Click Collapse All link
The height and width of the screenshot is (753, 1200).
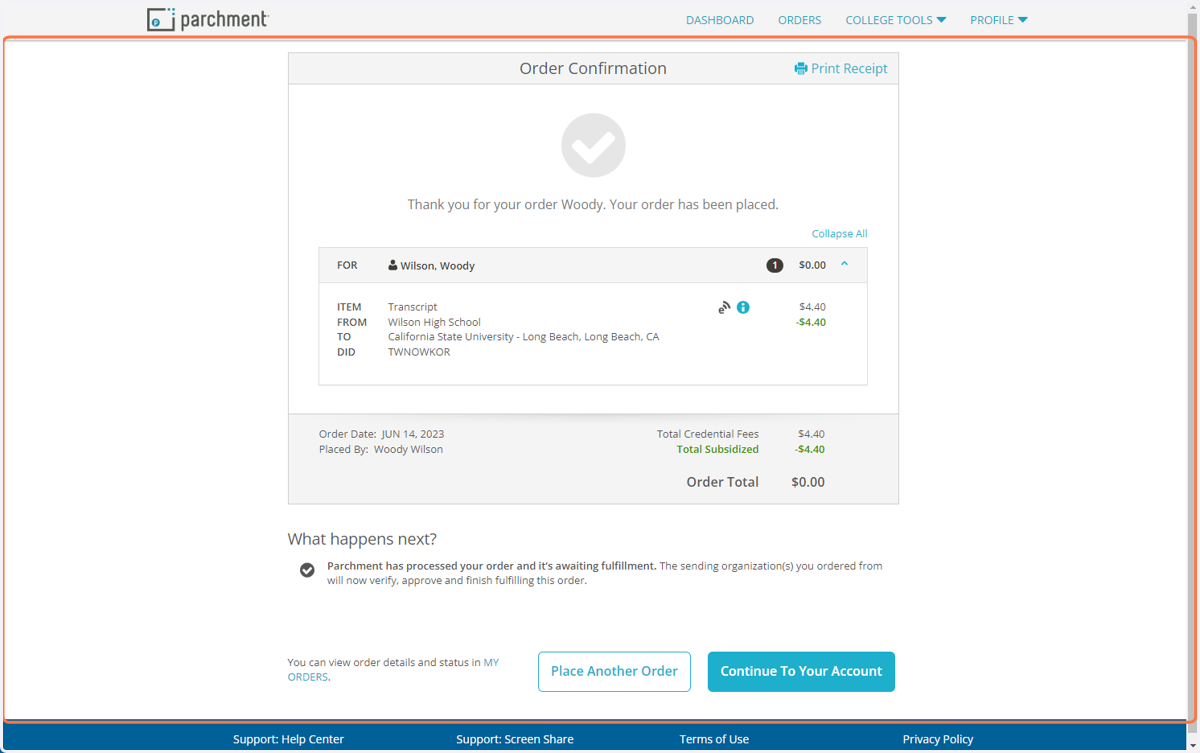(839, 233)
